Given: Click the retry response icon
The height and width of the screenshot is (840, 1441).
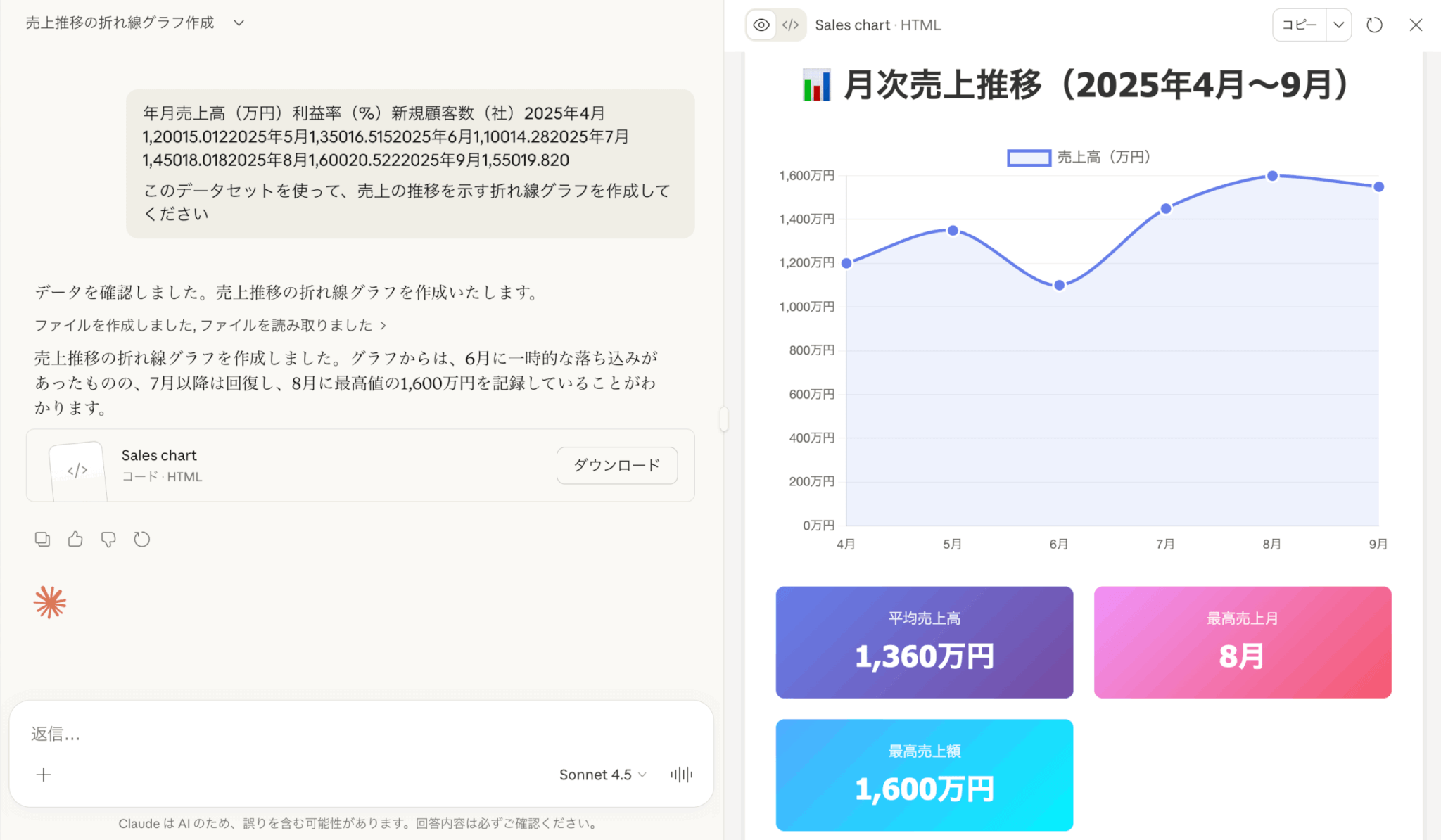Looking at the screenshot, I should [141, 540].
